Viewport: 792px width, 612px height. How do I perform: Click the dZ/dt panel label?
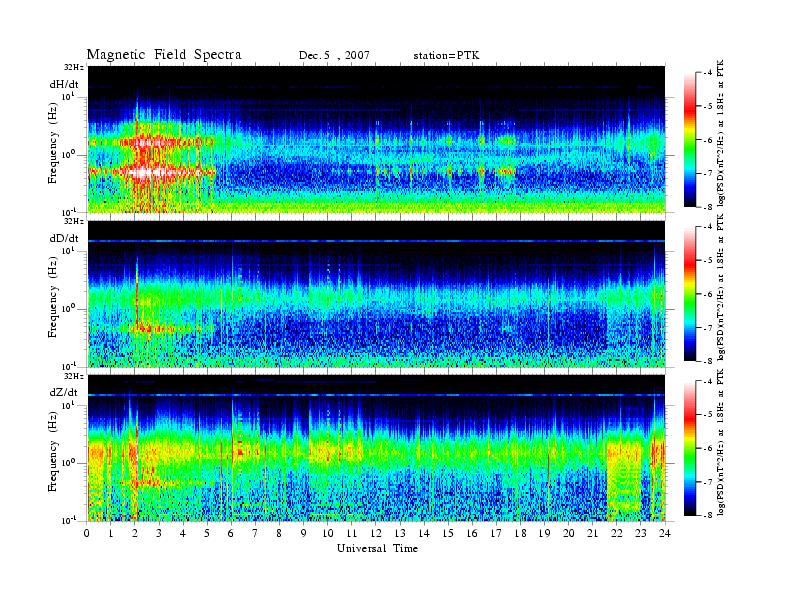(64, 392)
